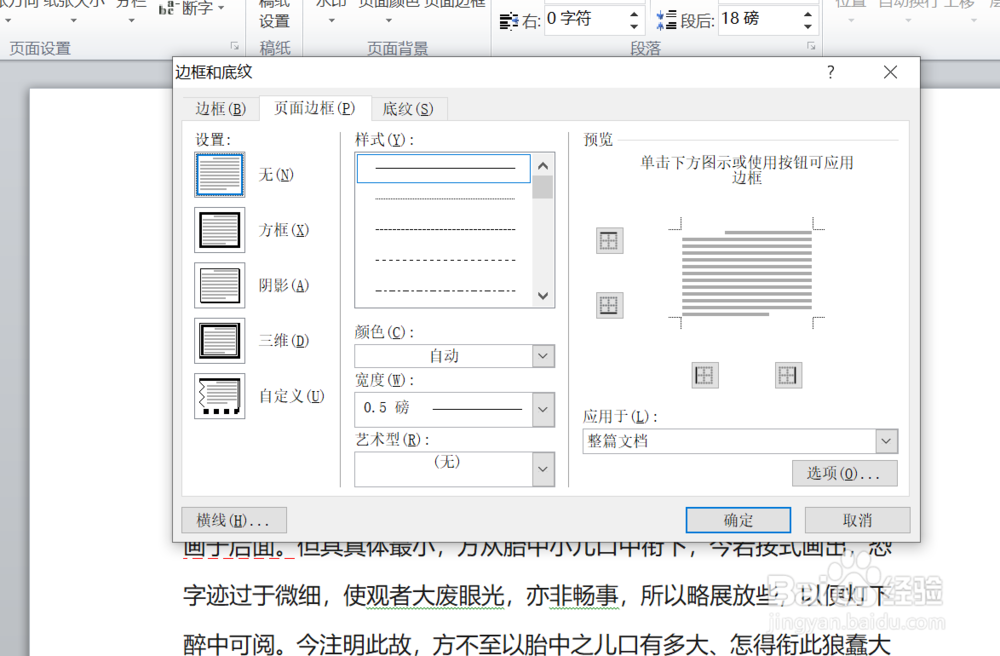Switch to the 页面边框(P) tab
Image resolution: width=1000 pixels, height=656 pixels.
314,108
